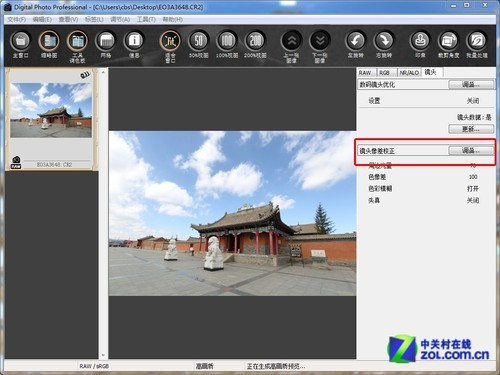The image size is (500, 375).
Task: Click 调谐... button beside 镜头像差校正
Action: tap(471, 151)
